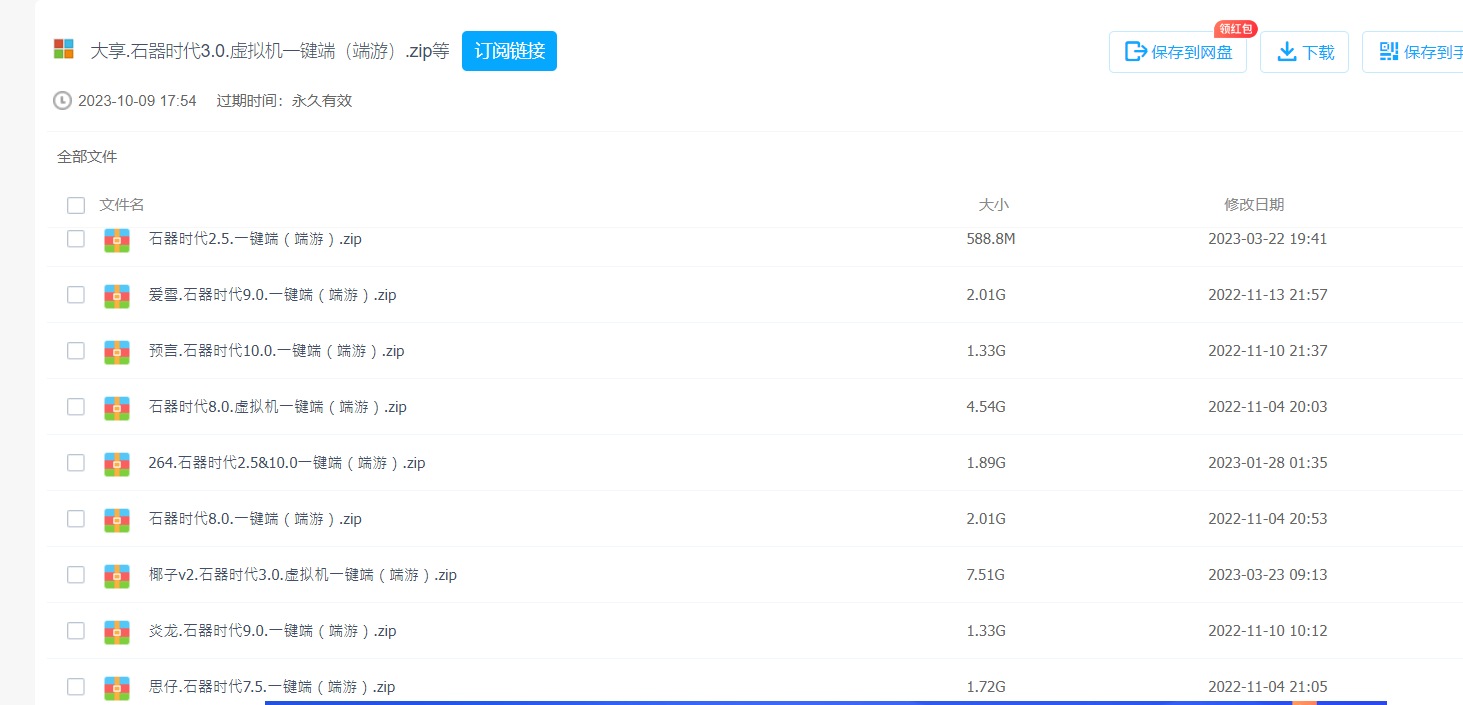Check the box for 爱雪.石器时代9.0.一键端
The height and width of the screenshot is (705, 1463).
(x=76, y=295)
